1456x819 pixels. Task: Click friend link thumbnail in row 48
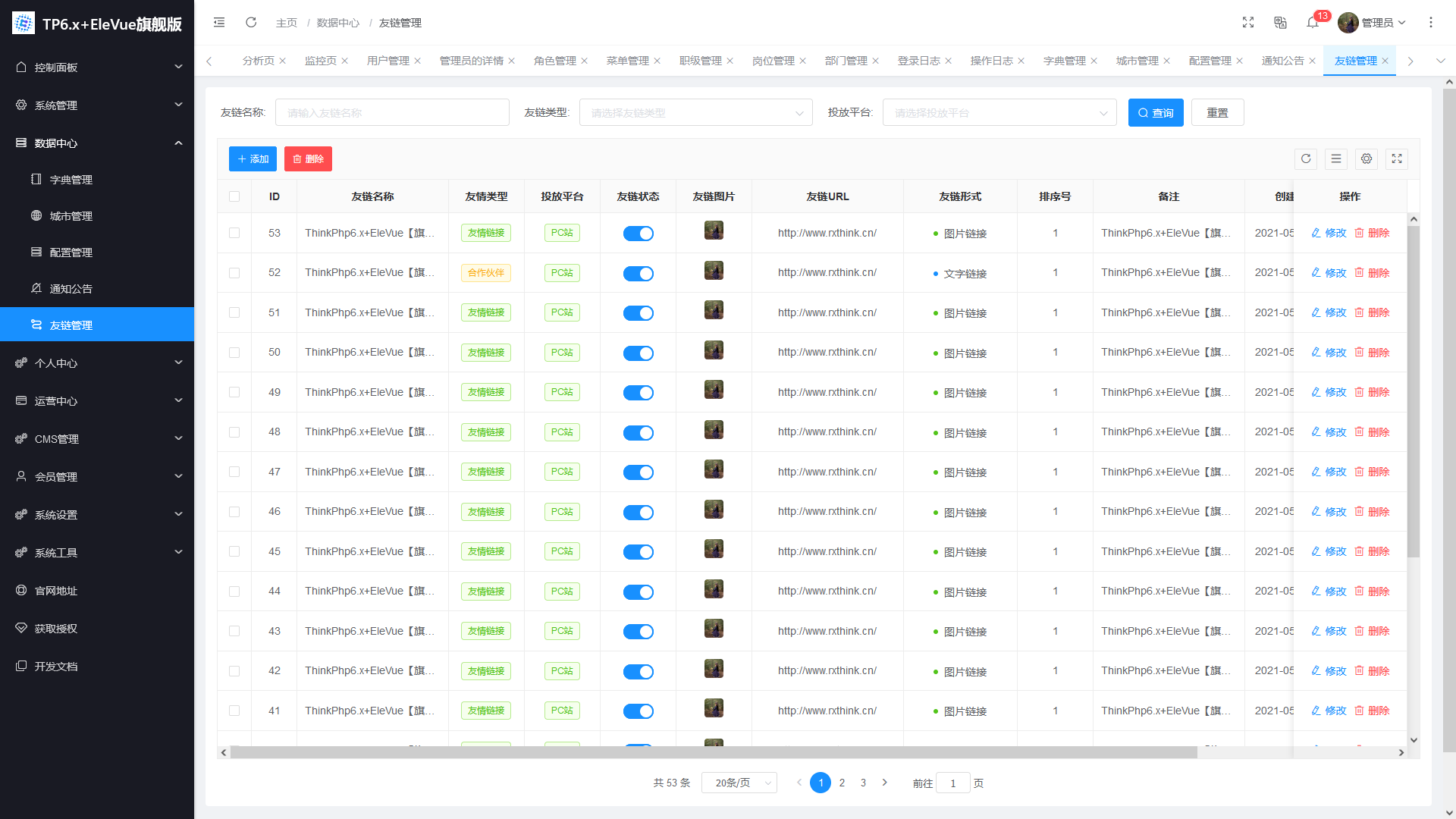pos(714,430)
